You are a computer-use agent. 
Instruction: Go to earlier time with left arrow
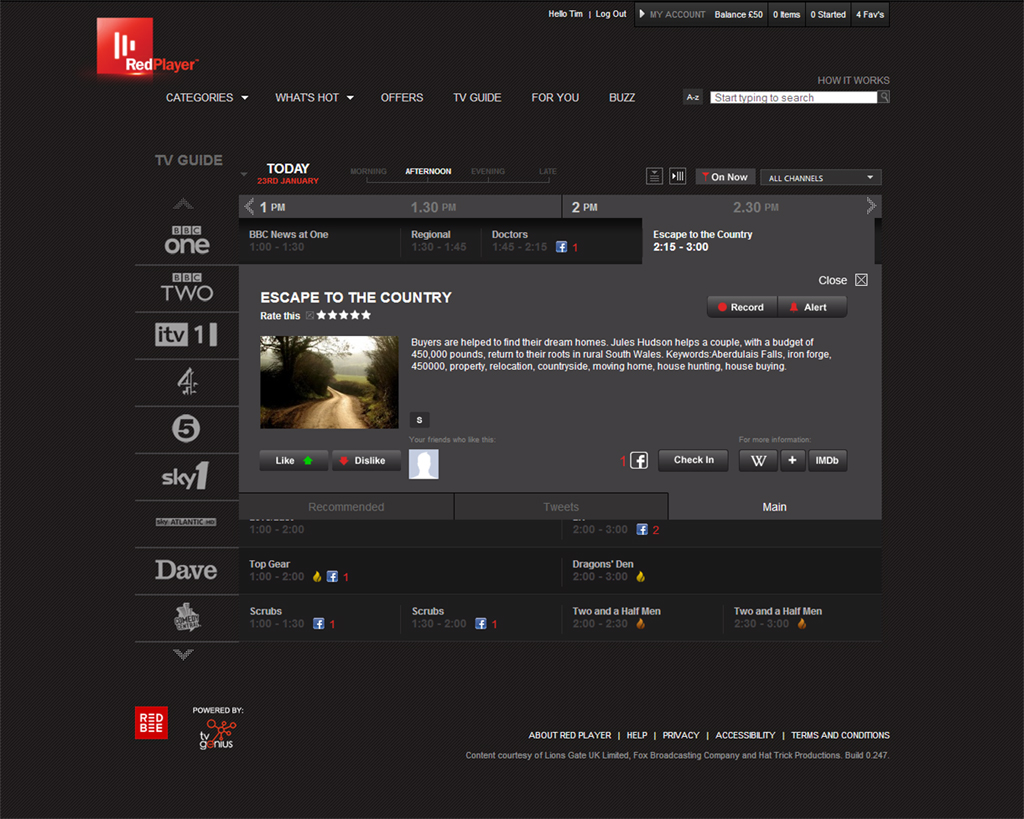point(248,207)
